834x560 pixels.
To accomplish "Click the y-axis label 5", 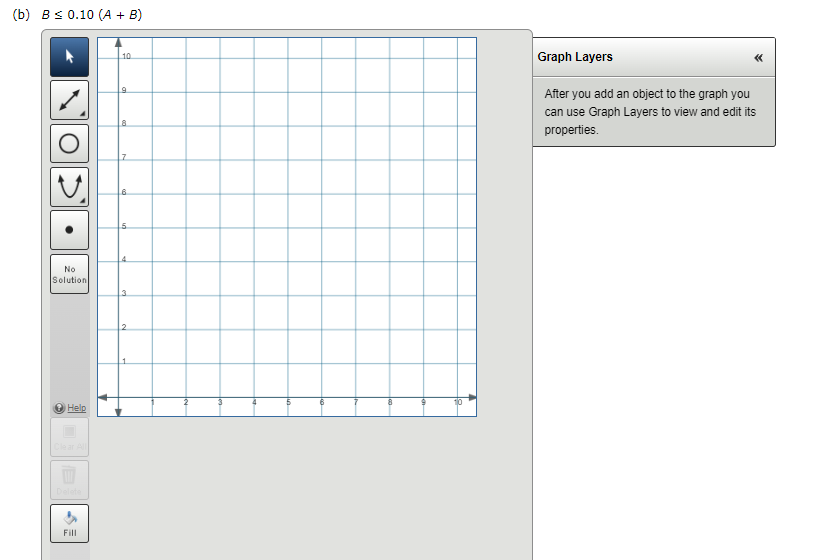I will click(124, 226).
